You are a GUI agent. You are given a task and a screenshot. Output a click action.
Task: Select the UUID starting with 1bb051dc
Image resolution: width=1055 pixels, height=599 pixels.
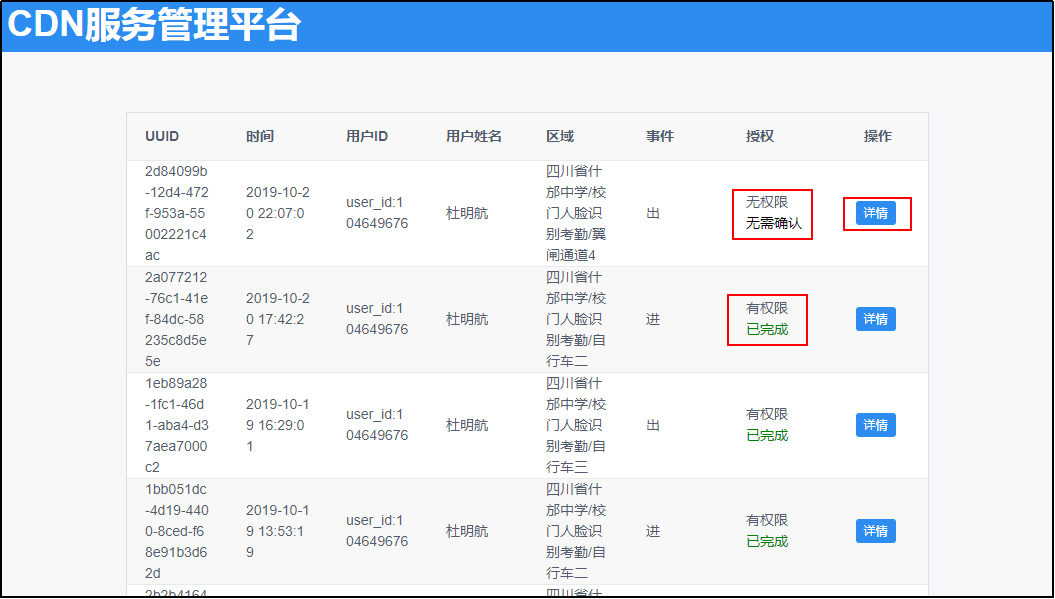coord(176,531)
